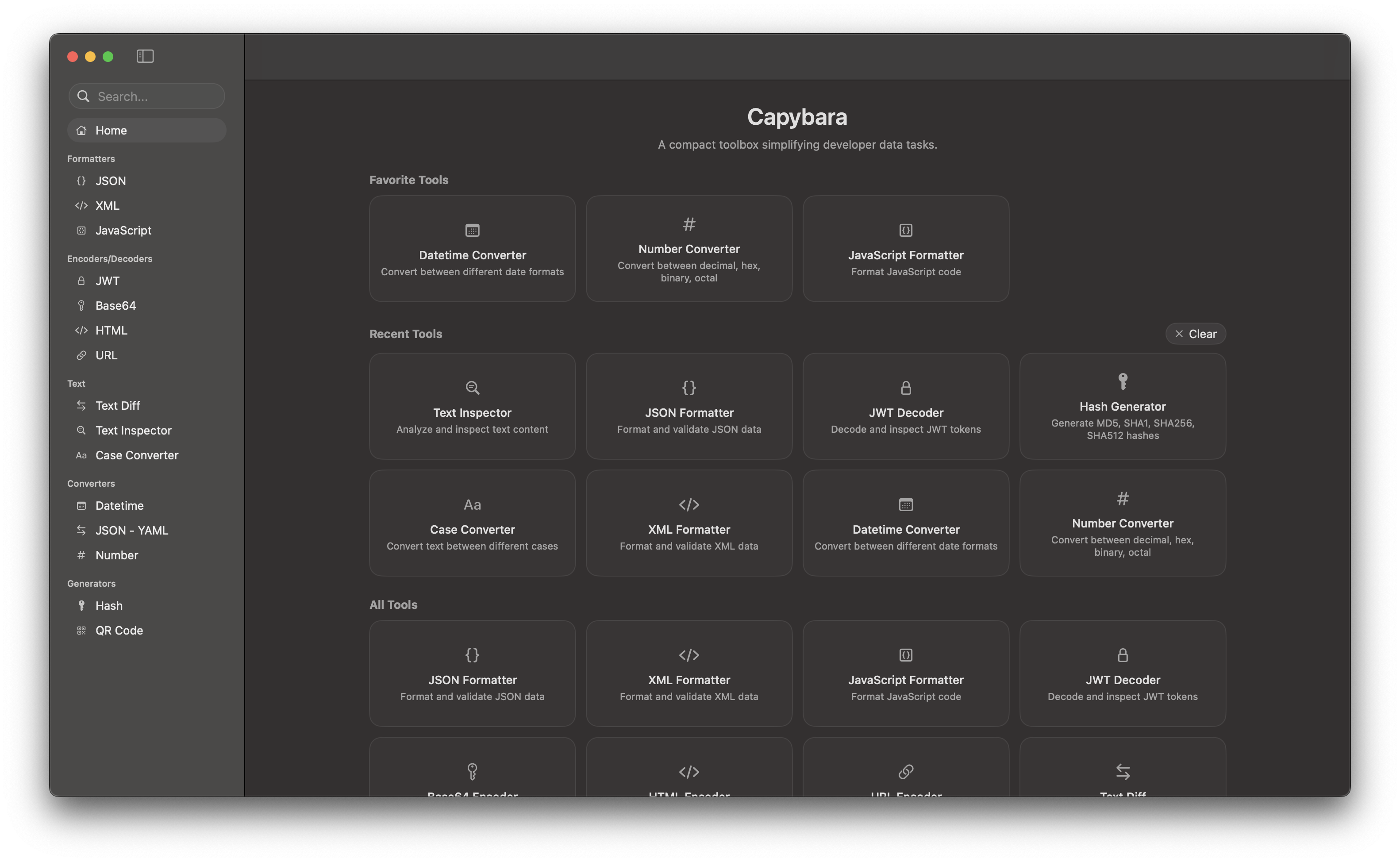This screenshot has height=862, width=1400.
Task: Click the JWT lock icon in sidebar
Action: pos(81,281)
